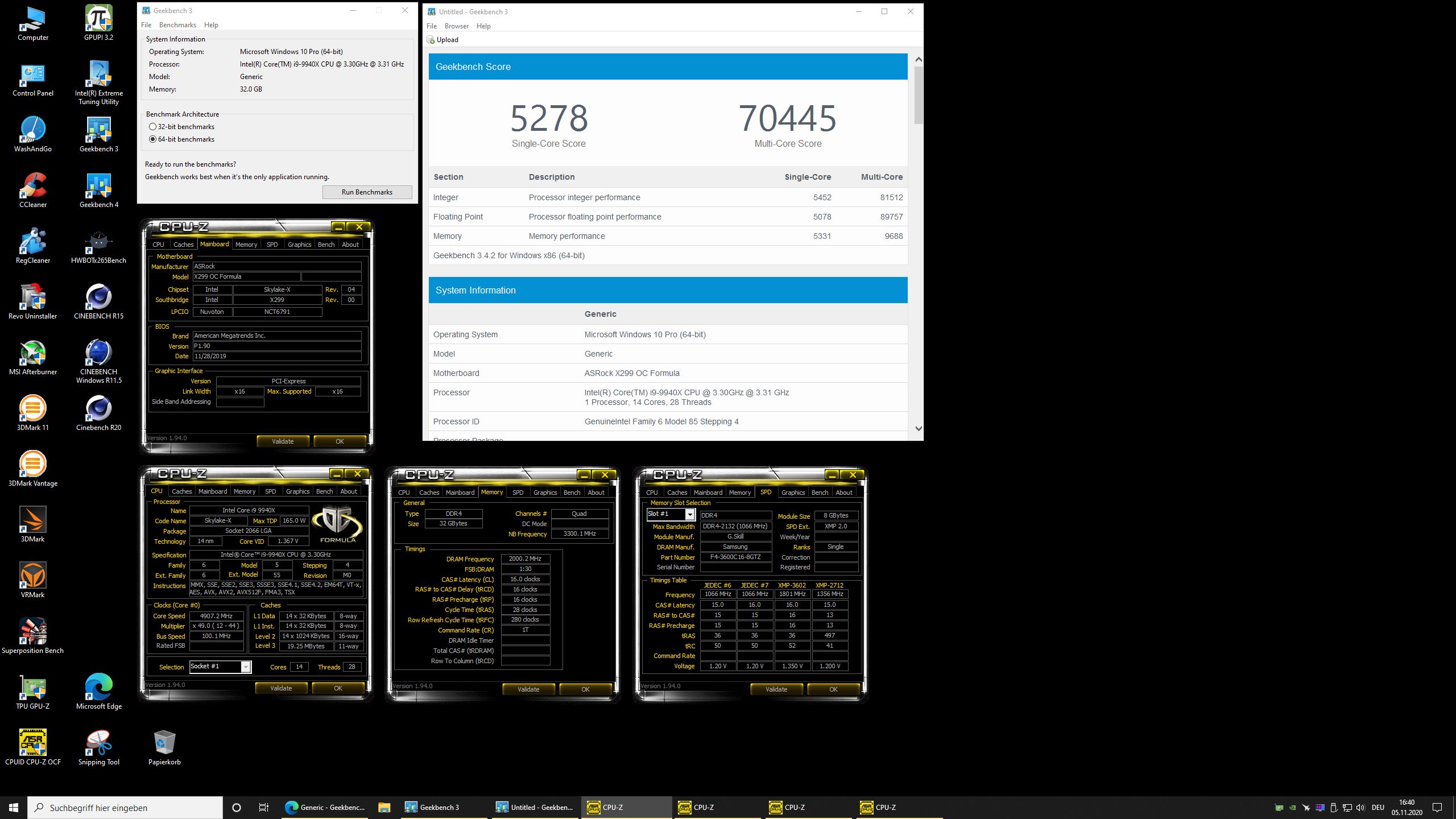Click Part Number F4-3600C16-8GTZ field
Viewport: 1456px width, 819px height.
coord(736,557)
